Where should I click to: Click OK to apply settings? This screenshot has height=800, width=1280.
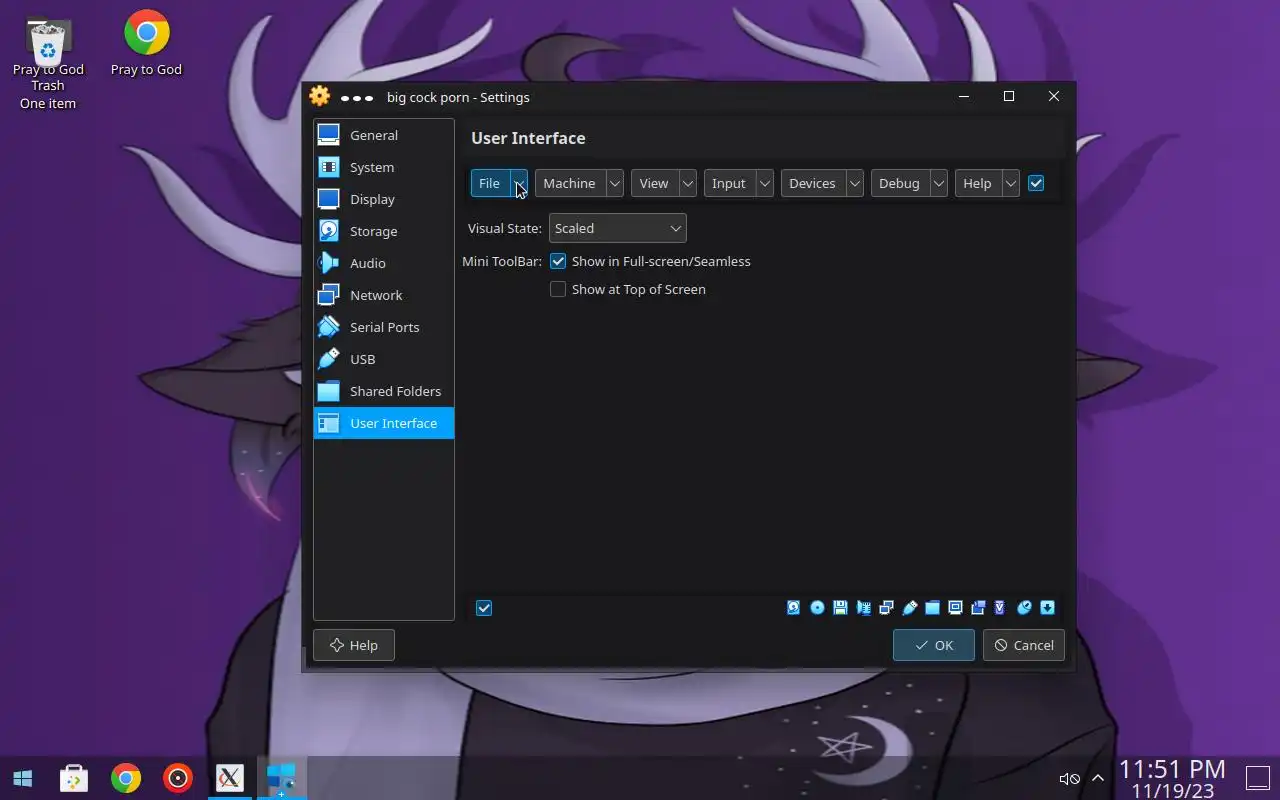click(x=934, y=645)
